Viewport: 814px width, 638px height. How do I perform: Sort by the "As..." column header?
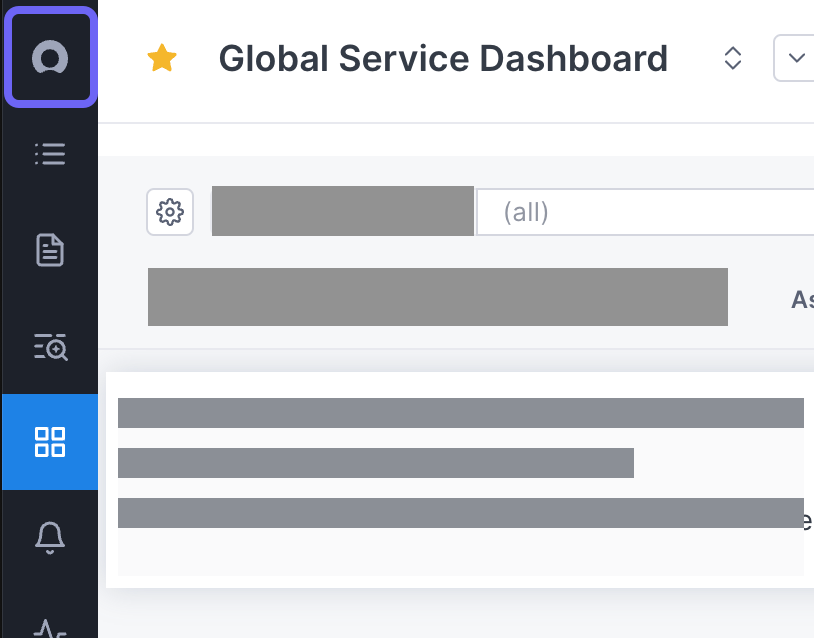[803, 297]
